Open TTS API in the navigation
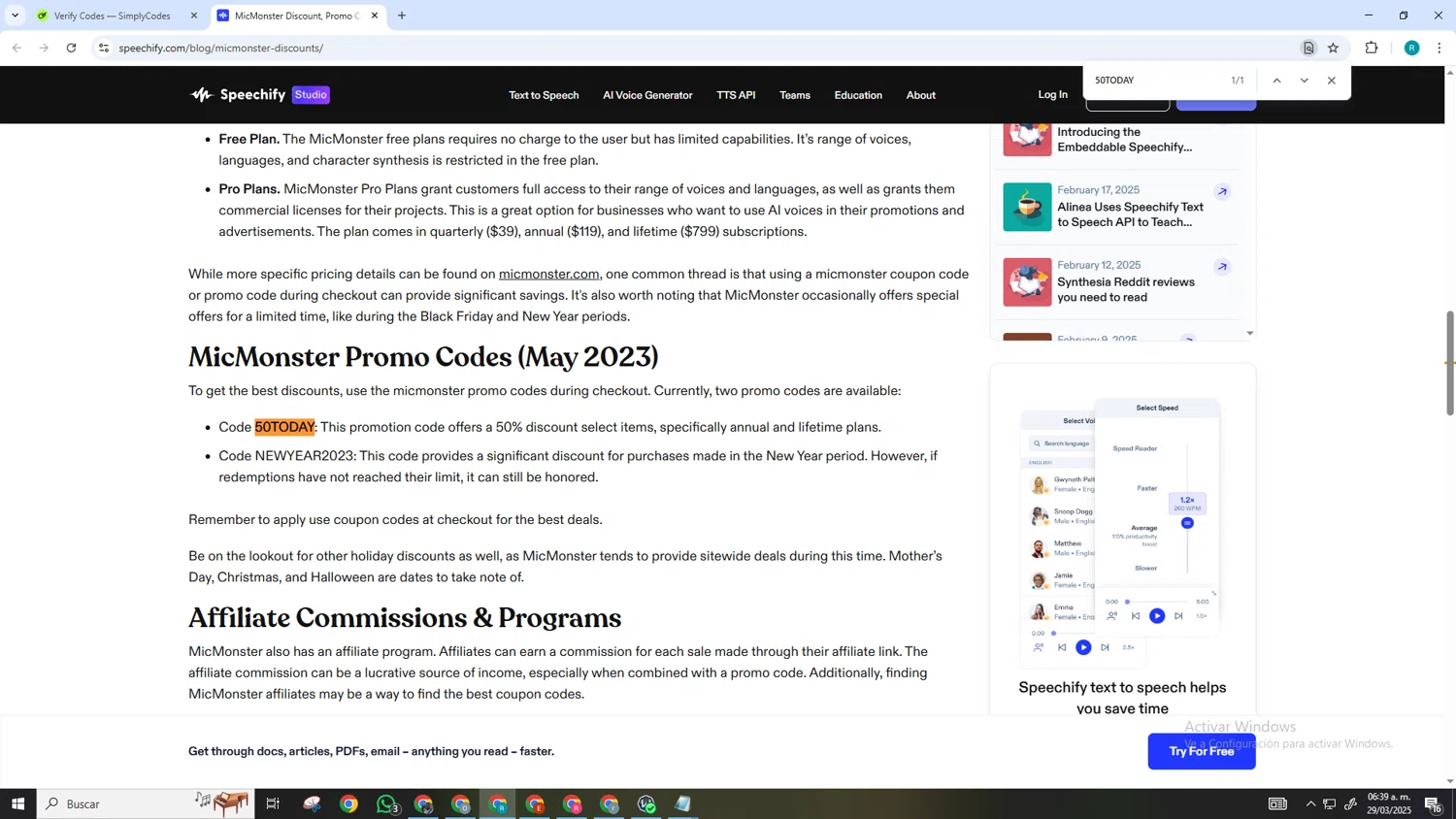 coord(736,95)
